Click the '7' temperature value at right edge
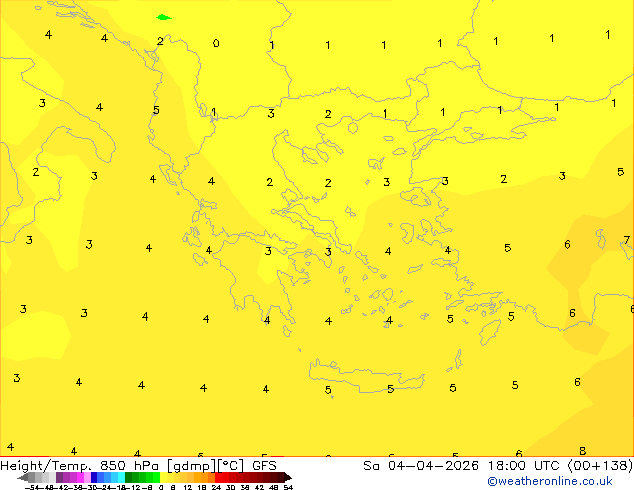 pyautogui.click(x=626, y=240)
